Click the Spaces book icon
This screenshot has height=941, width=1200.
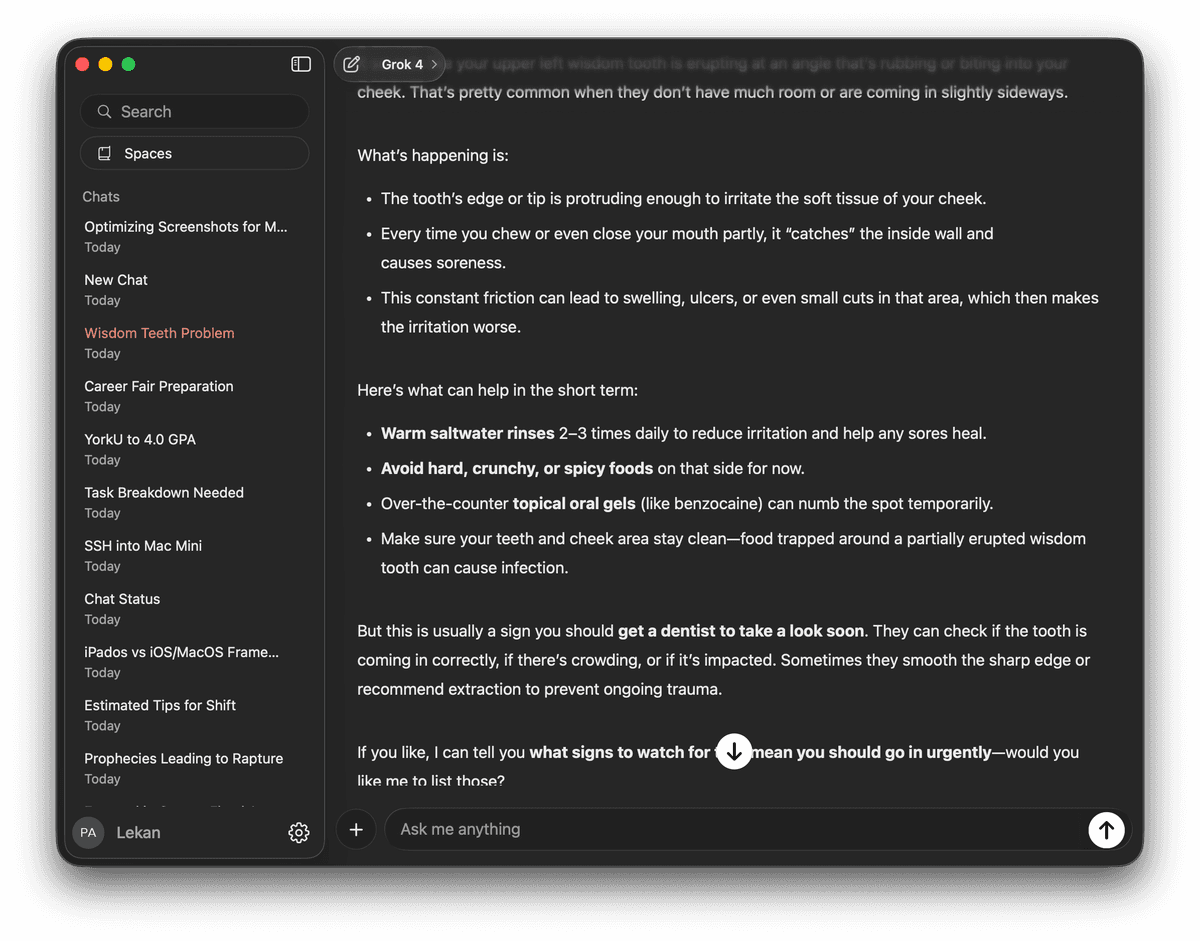pyautogui.click(x=104, y=153)
